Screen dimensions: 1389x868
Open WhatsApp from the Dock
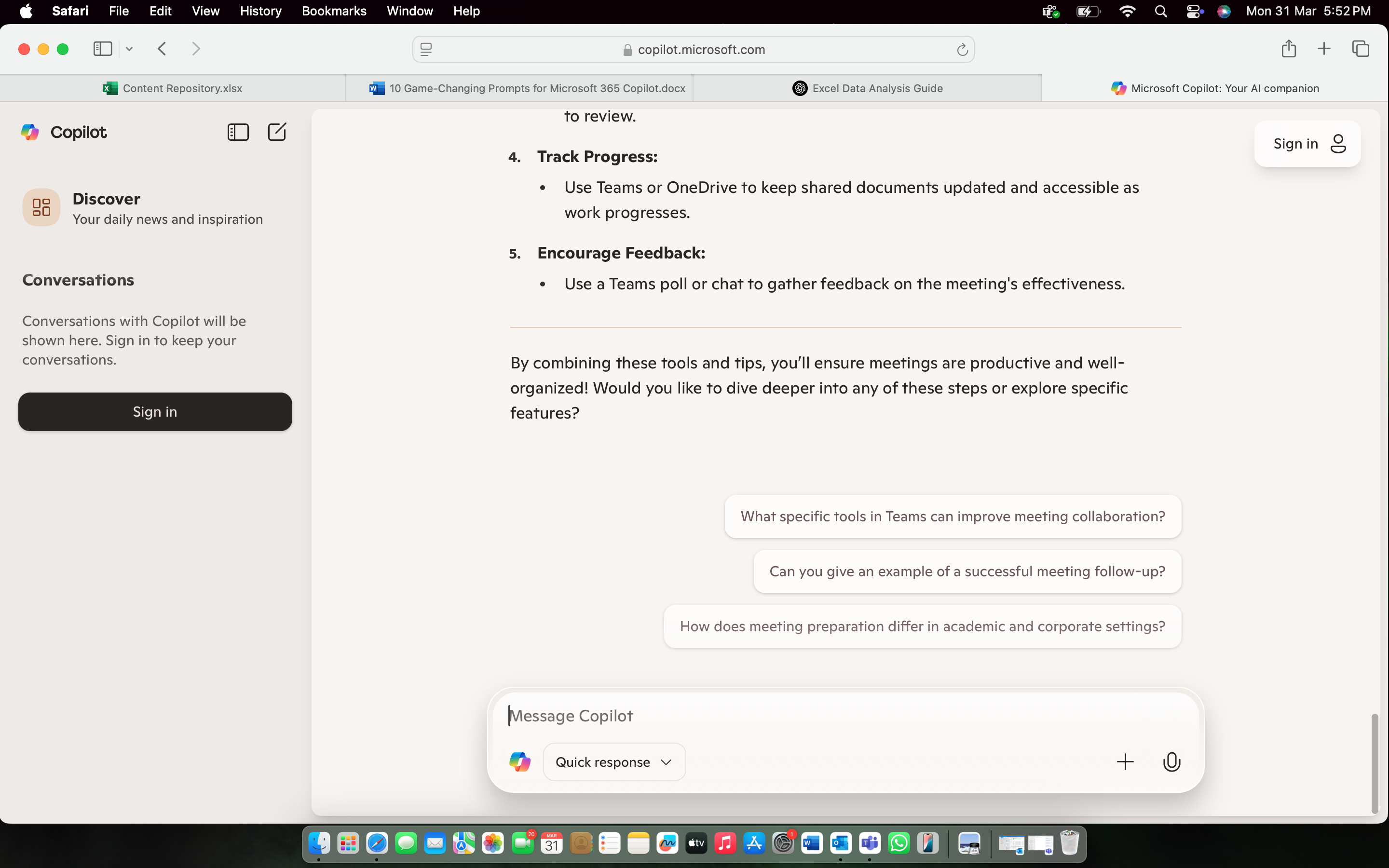coord(899,843)
